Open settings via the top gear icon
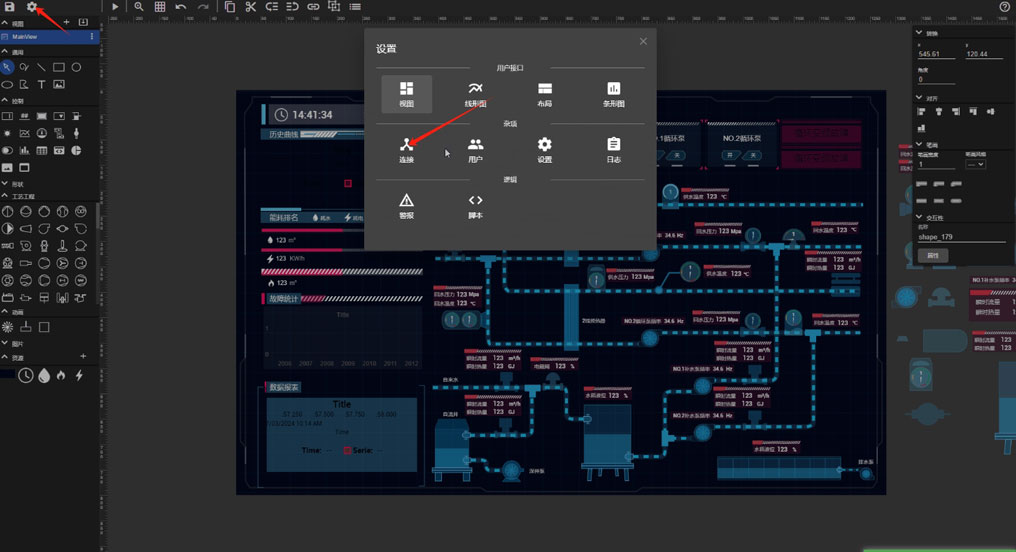The width and height of the screenshot is (1016, 552). click(32, 7)
